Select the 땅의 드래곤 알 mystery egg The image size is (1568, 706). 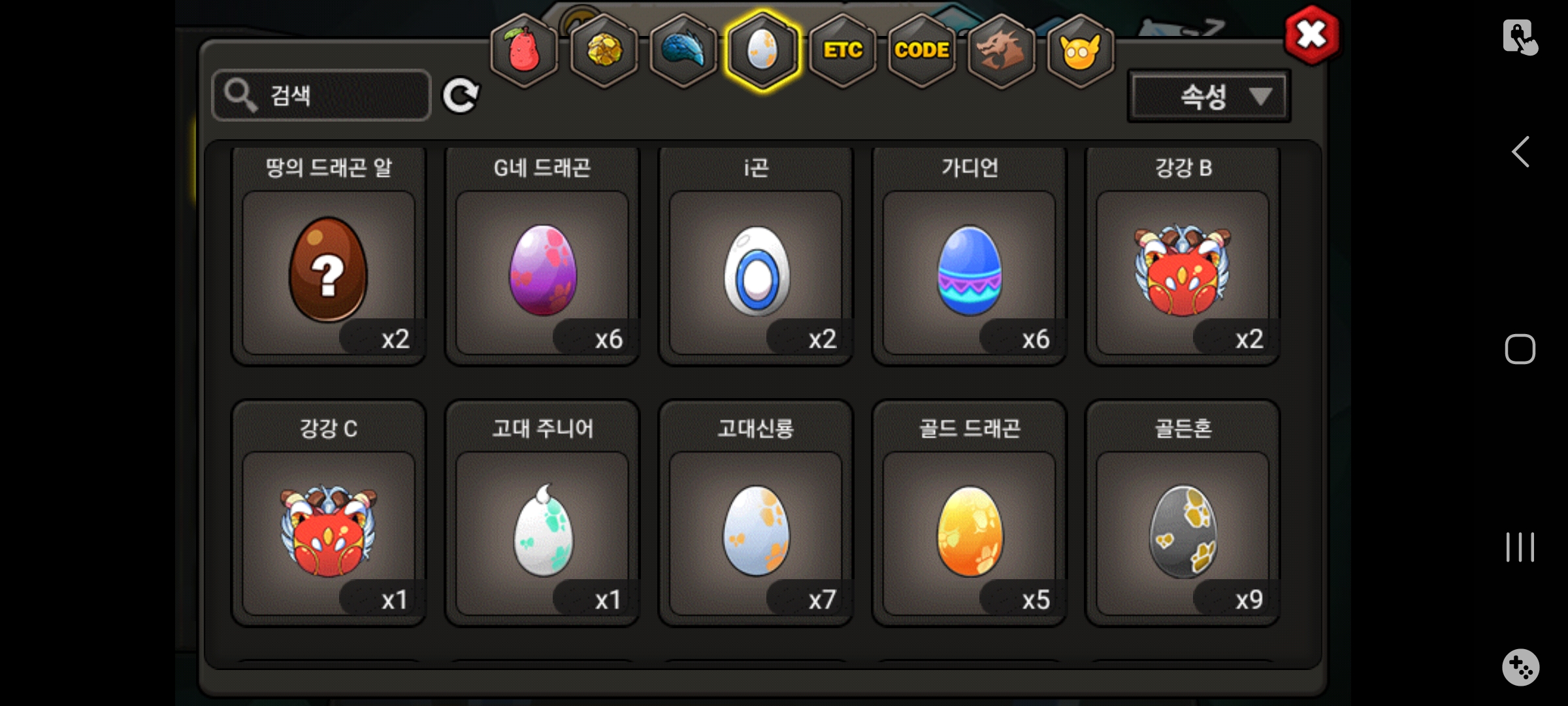329,256
